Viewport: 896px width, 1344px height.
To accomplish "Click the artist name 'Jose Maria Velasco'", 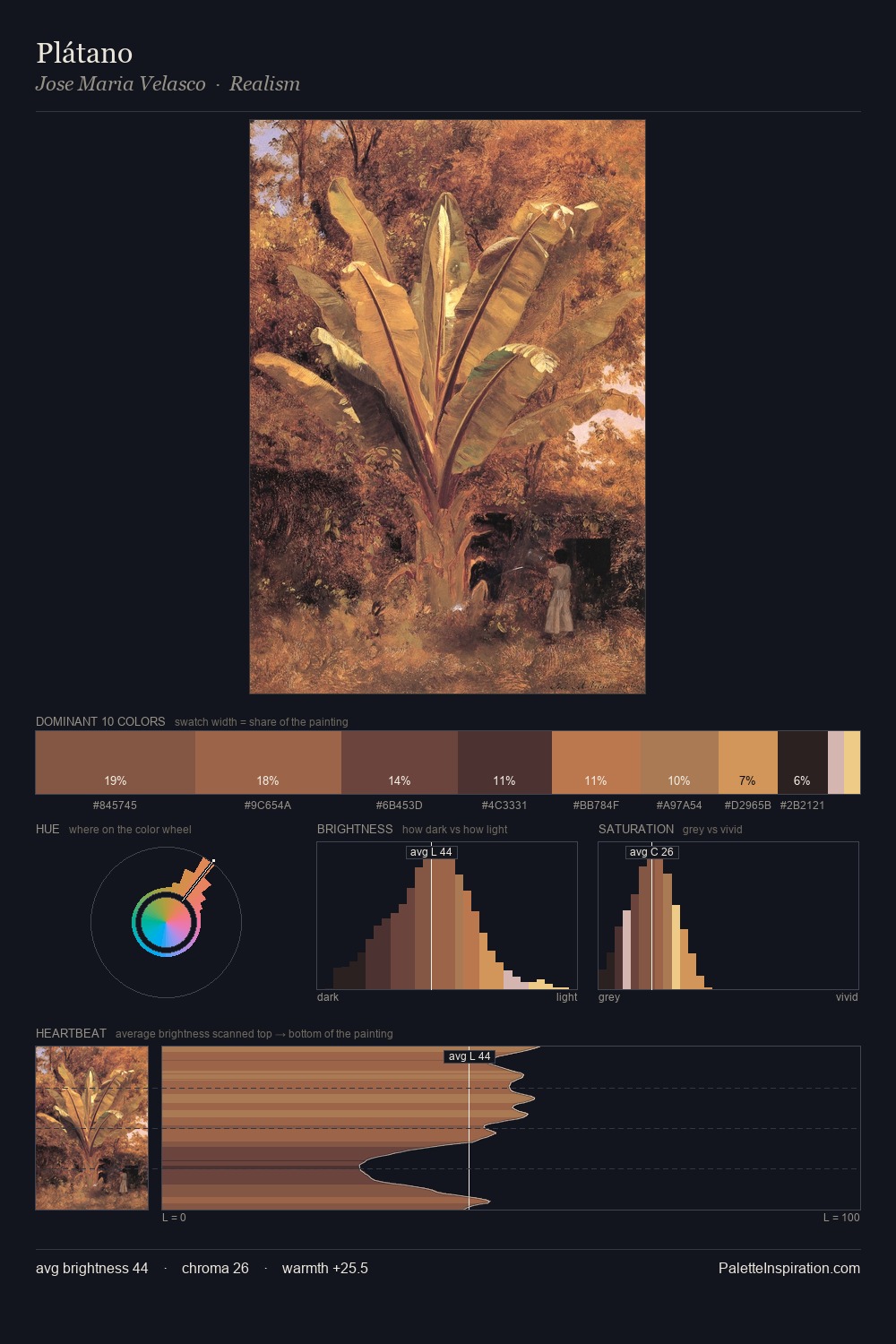I will click(121, 84).
